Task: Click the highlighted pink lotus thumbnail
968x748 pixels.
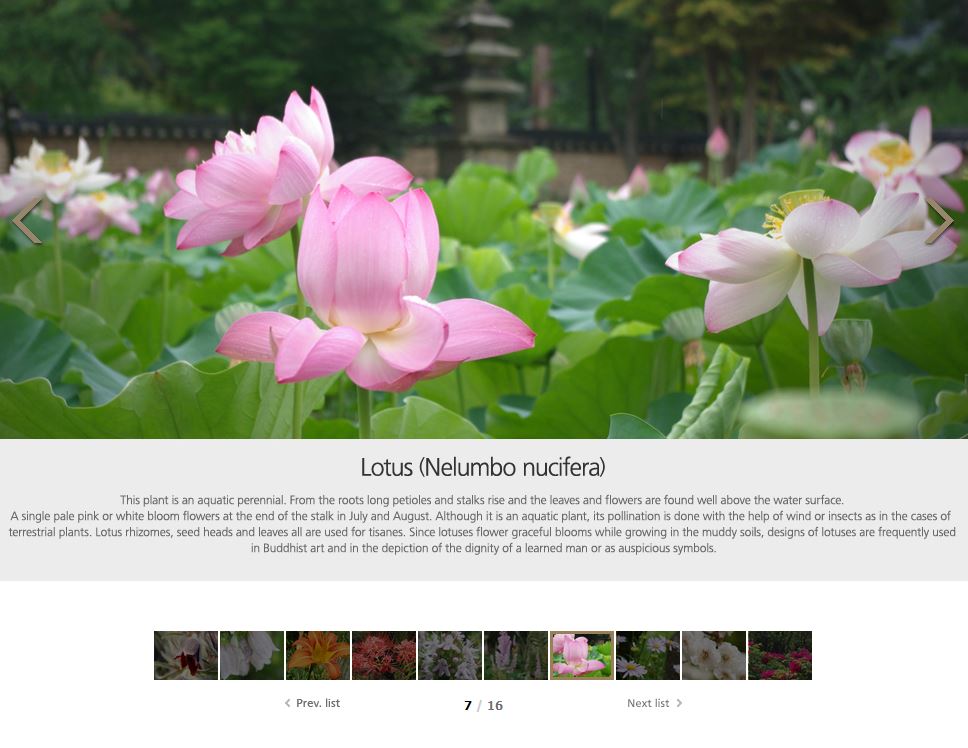Action: (582, 655)
